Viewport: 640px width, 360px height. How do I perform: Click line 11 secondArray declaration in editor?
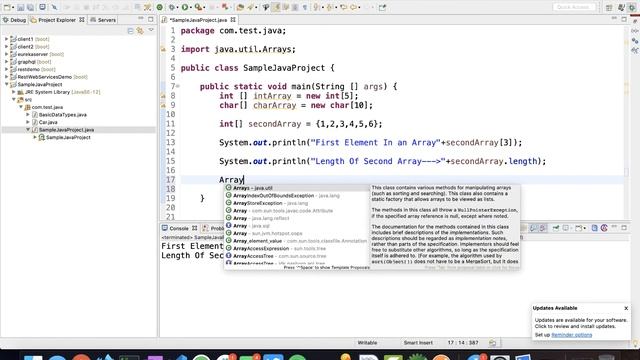[300, 124]
